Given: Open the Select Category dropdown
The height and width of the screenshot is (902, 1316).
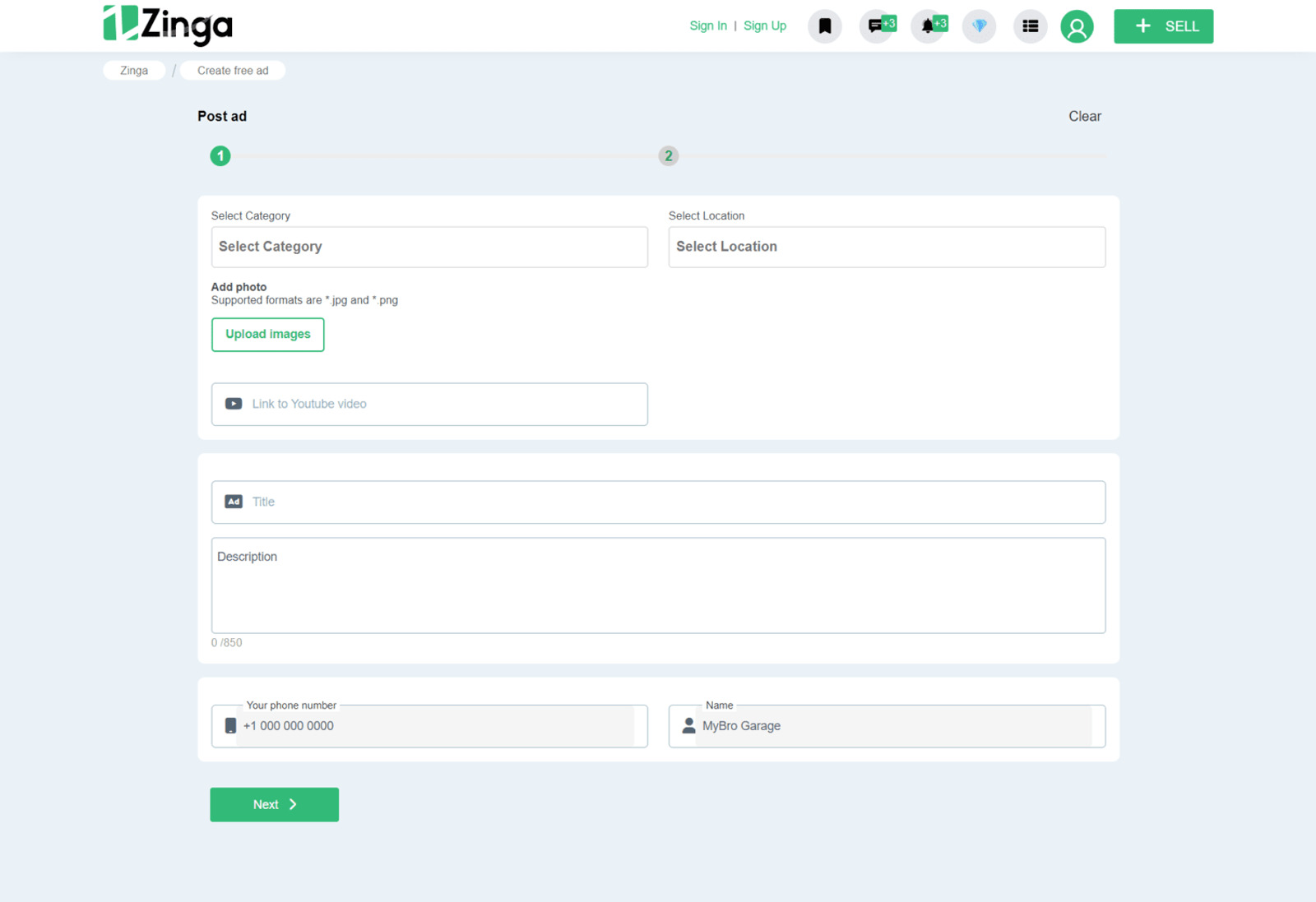Looking at the screenshot, I should pos(429,247).
